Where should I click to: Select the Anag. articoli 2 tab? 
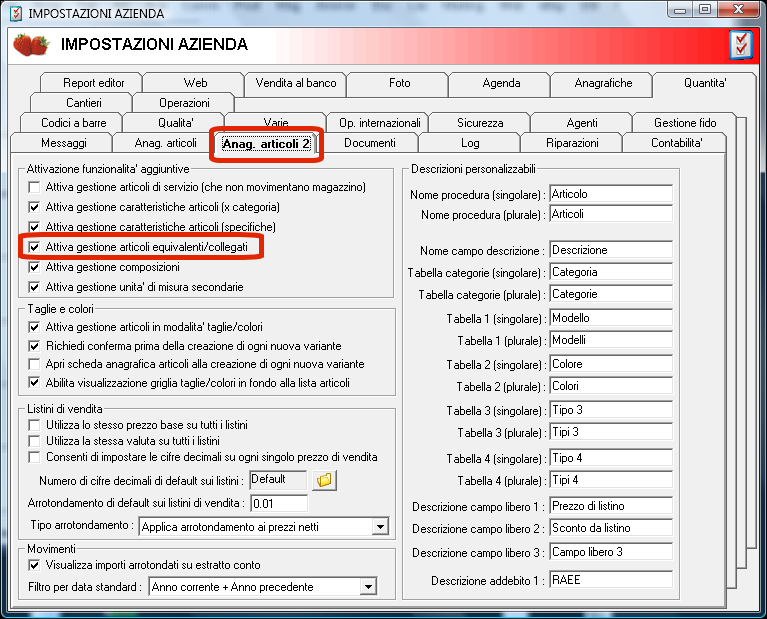click(266, 144)
